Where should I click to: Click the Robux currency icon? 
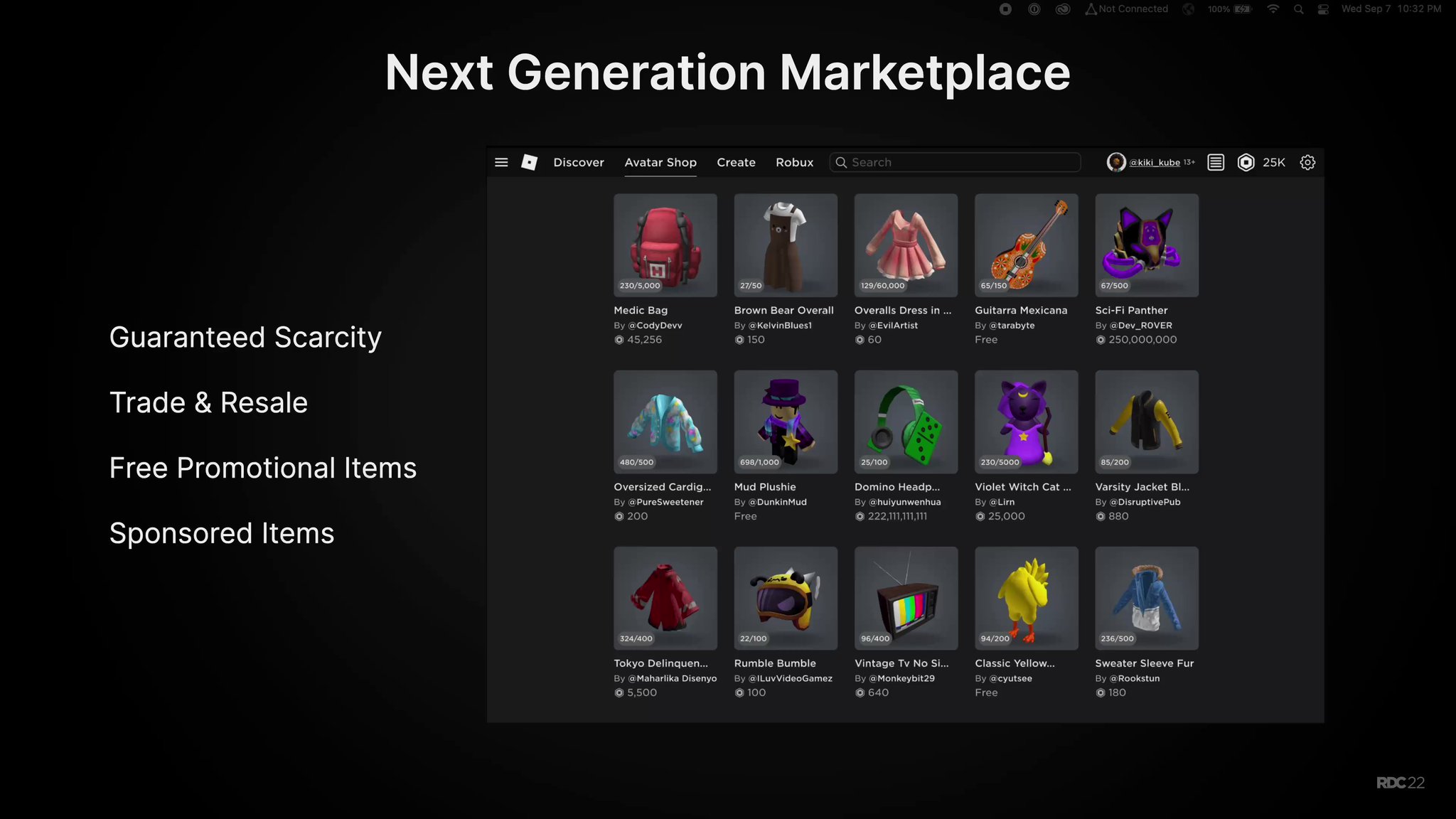coord(1246,162)
